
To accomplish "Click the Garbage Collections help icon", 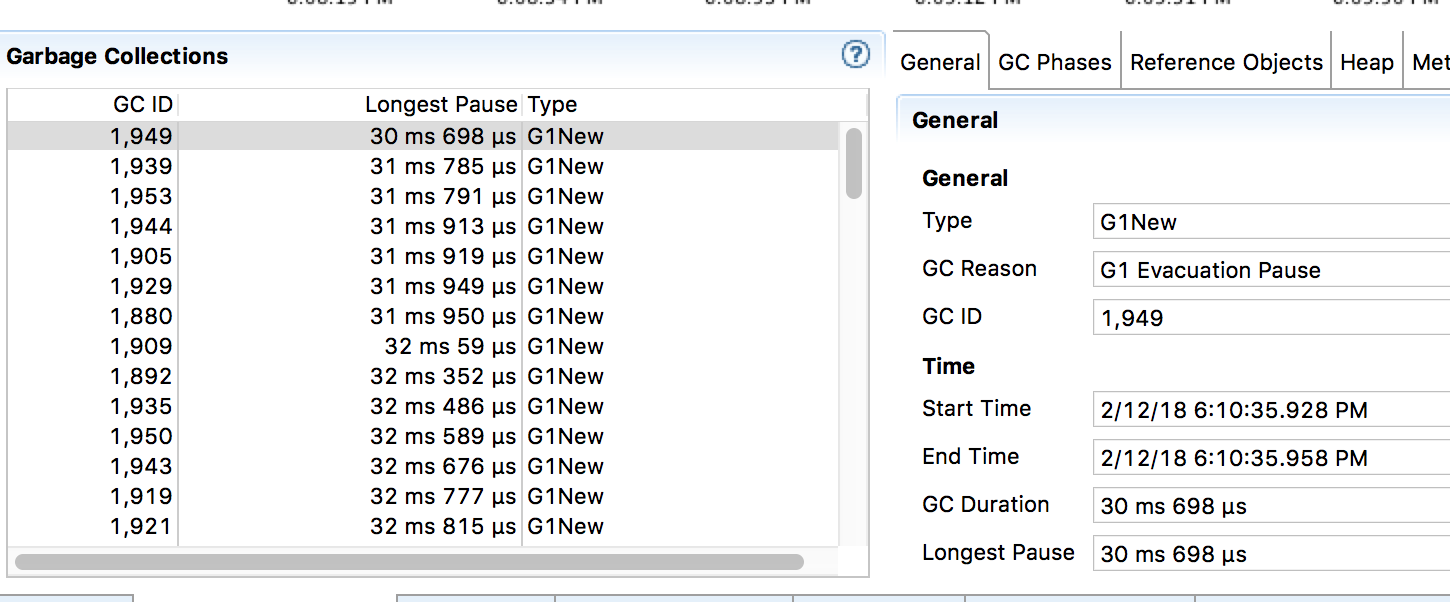I will pyautogui.click(x=856, y=55).
